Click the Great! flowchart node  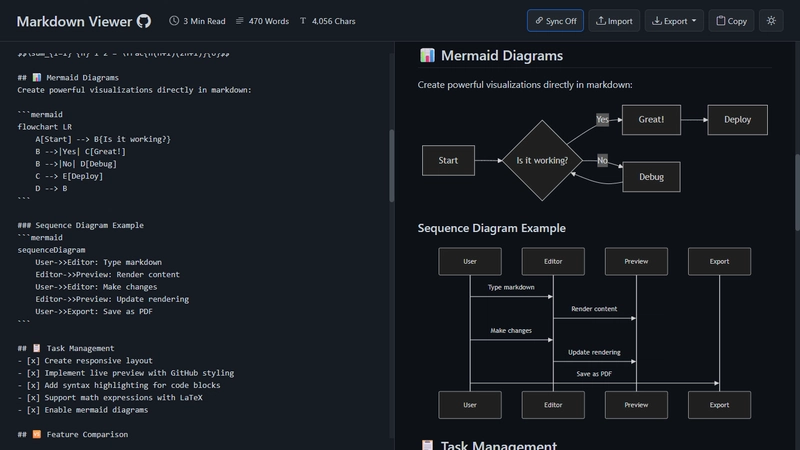tap(651, 119)
